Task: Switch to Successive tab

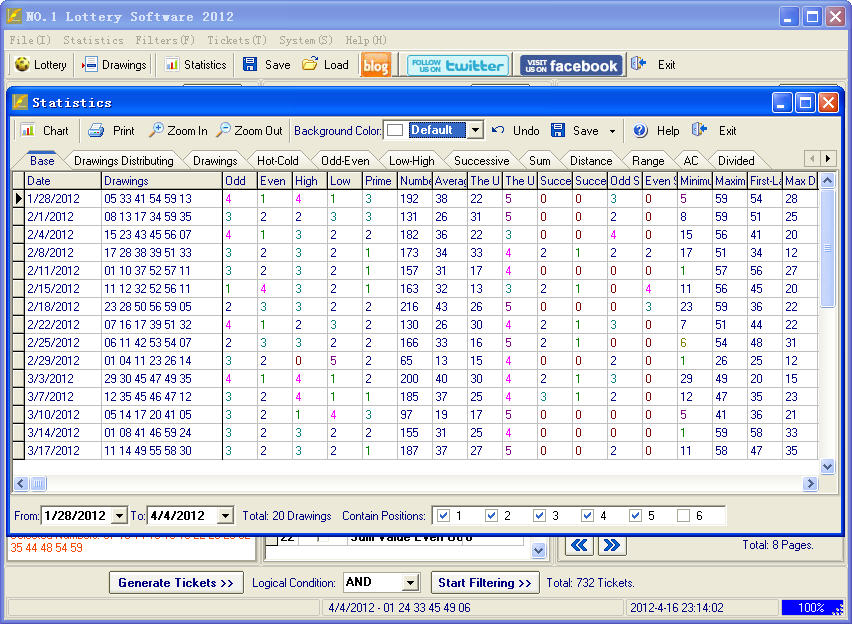Action: point(481,161)
